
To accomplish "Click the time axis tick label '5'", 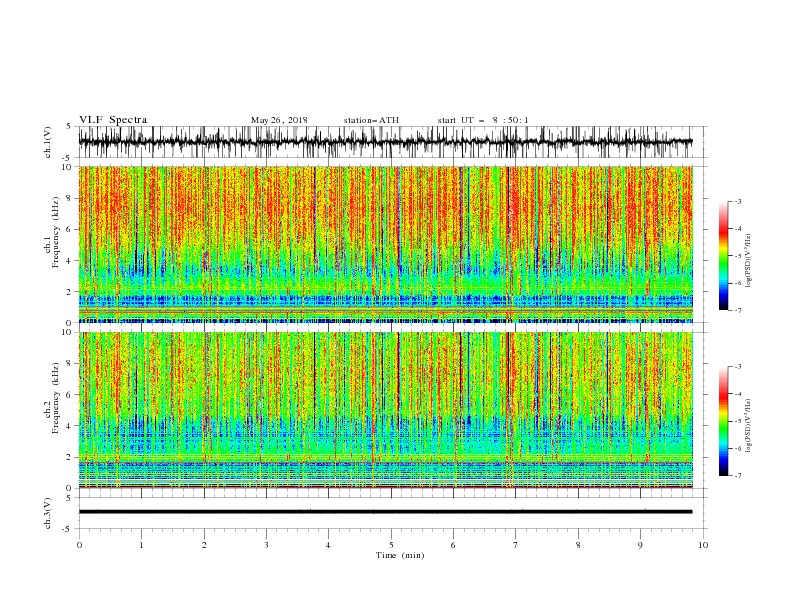I will tap(391, 545).
